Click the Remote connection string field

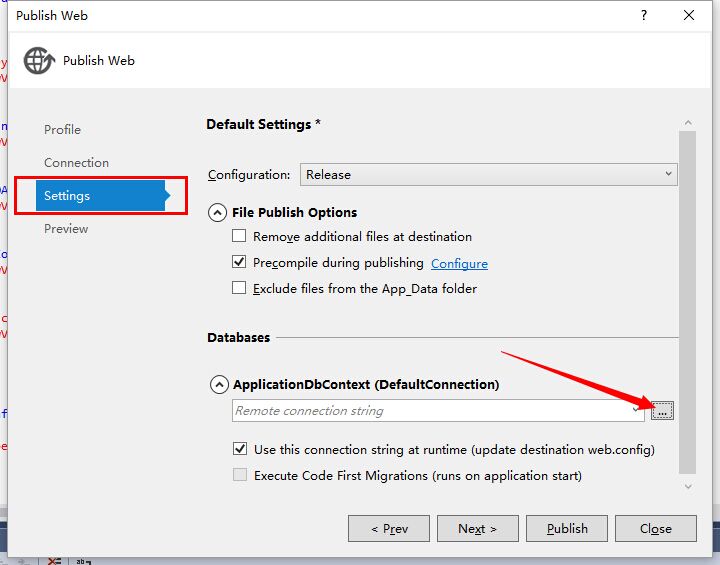tap(430, 411)
